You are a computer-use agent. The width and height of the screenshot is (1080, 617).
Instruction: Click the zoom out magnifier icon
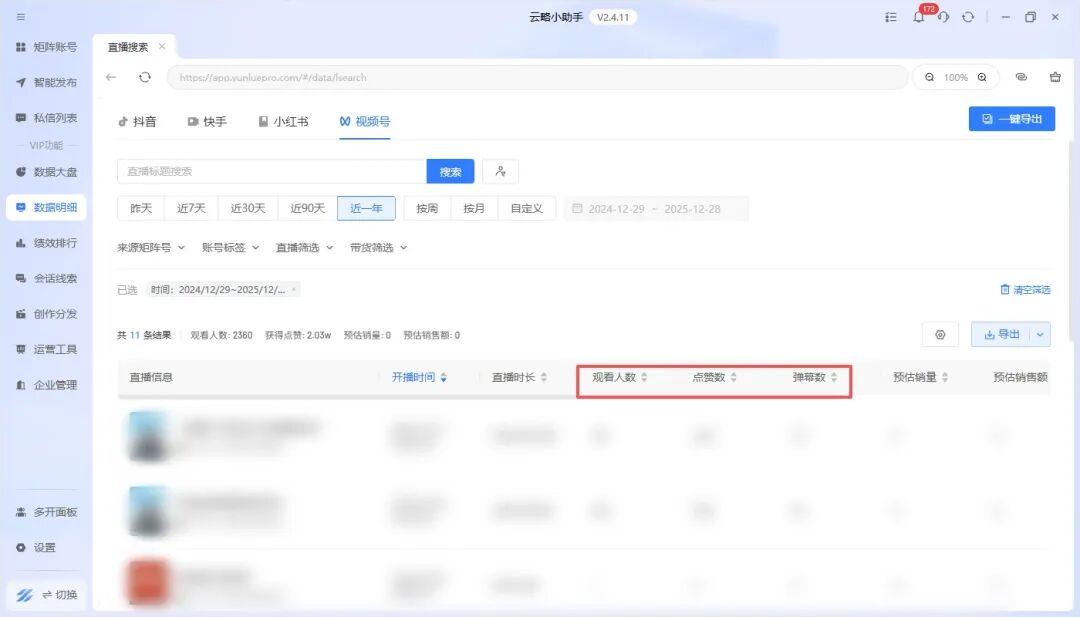[929, 77]
